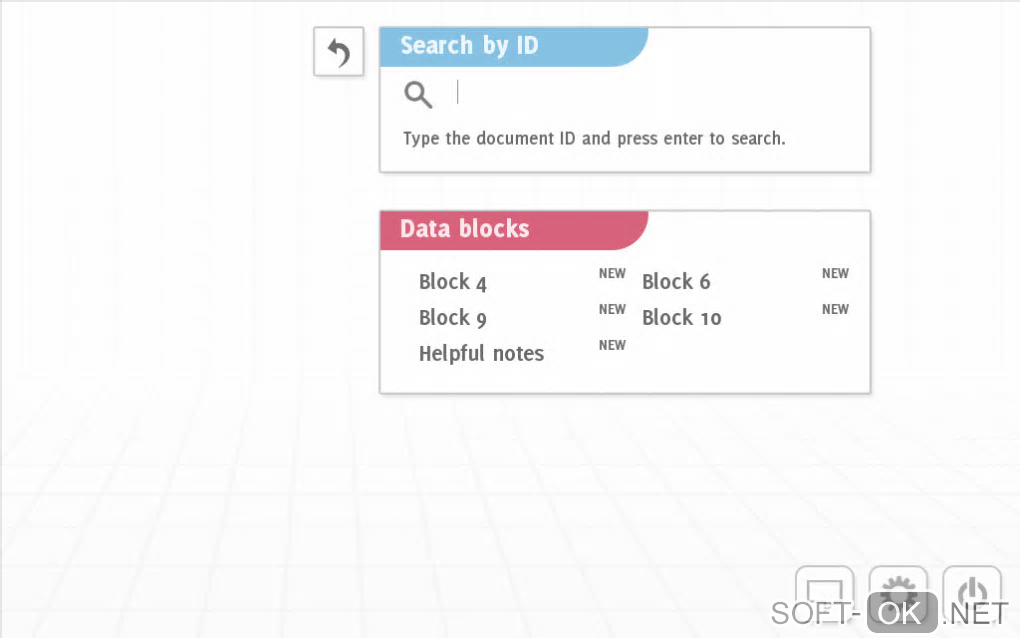Click the magnifying glass search icon
Image resolution: width=1020 pixels, height=638 pixels.
coord(418,95)
